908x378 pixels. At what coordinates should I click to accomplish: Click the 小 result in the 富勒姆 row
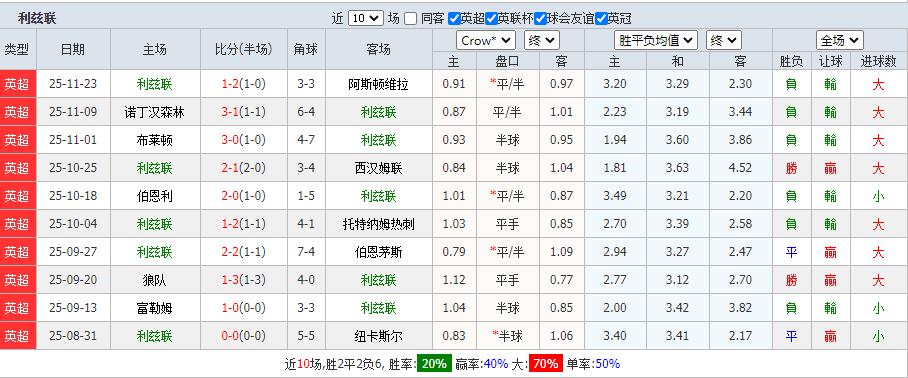(878, 308)
